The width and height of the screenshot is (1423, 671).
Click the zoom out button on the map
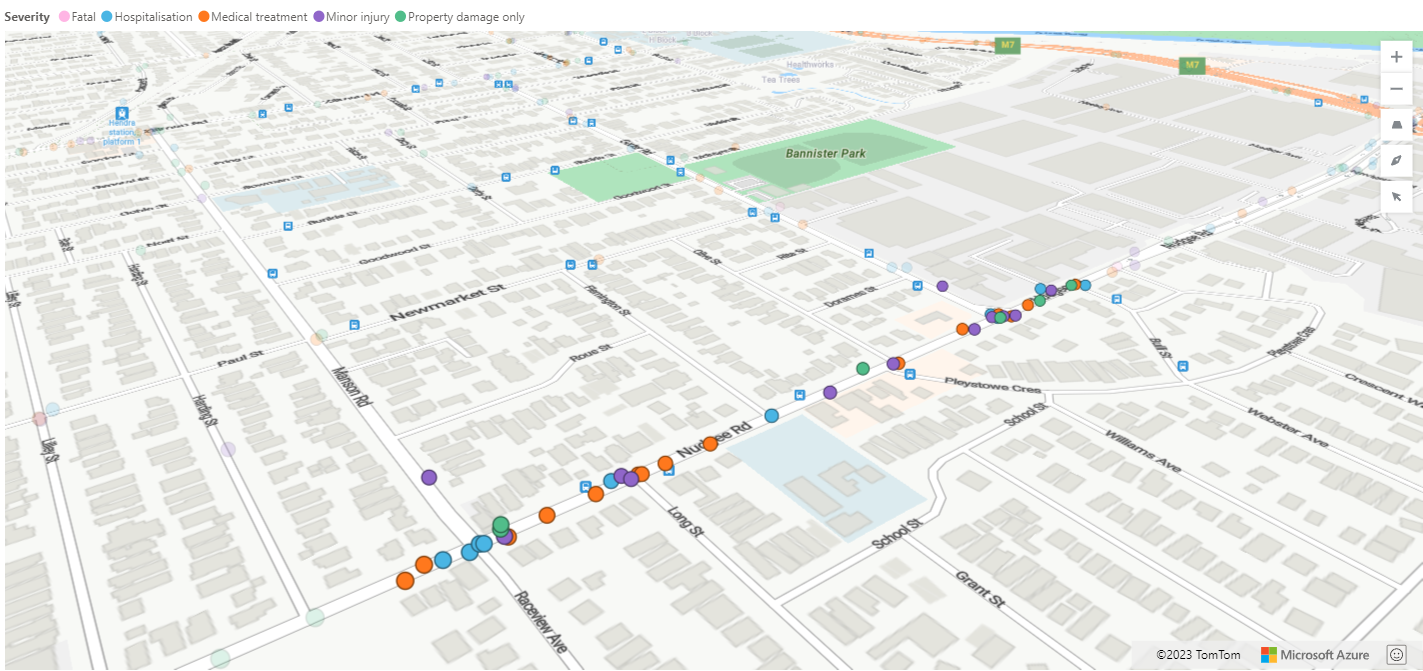point(1396,89)
